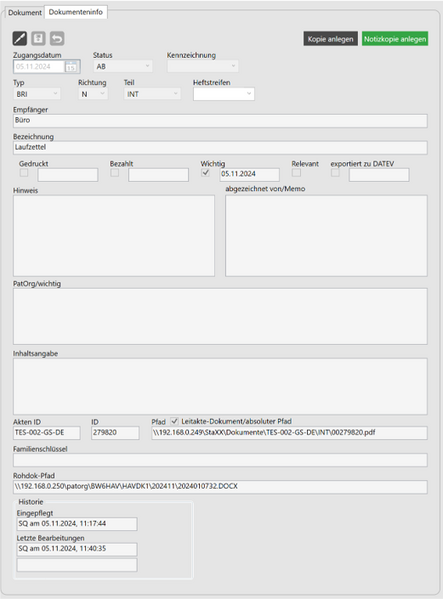Viewport: 443px width, 599px height.
Task: Toggle the Gedruckt checkbox
Action: coord(24,173)
